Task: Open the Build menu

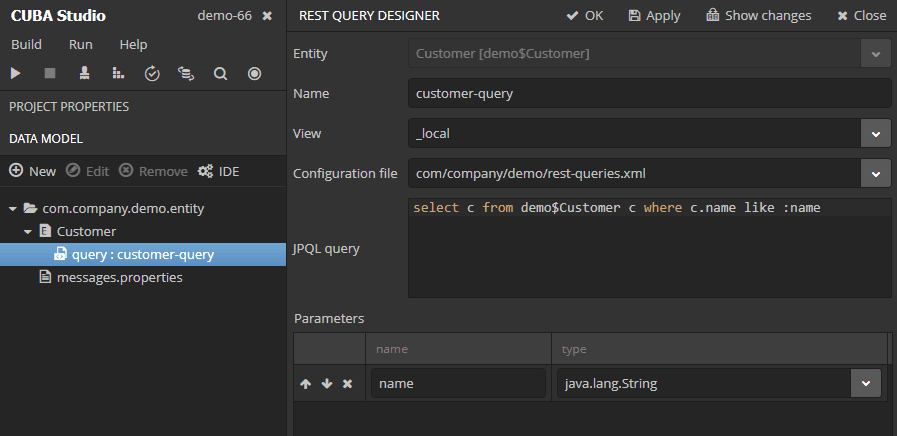Action: click(x=26, y=45)
